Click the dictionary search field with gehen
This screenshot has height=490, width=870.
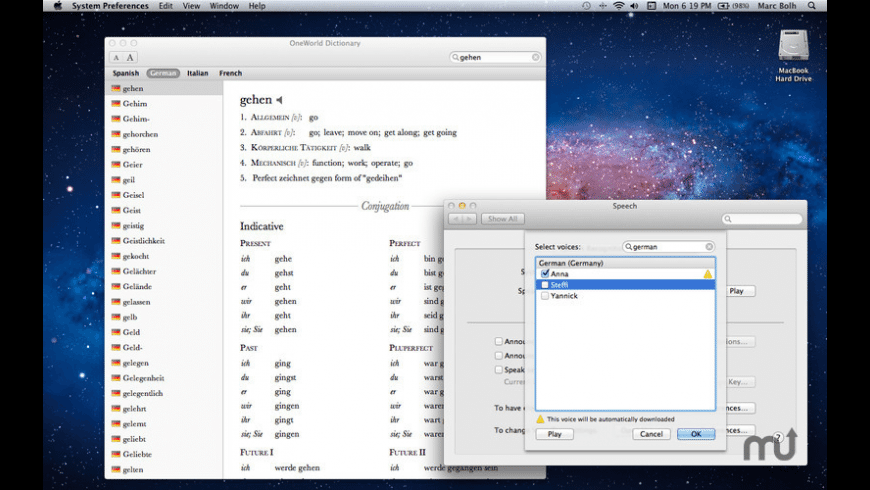click(495, 57)
